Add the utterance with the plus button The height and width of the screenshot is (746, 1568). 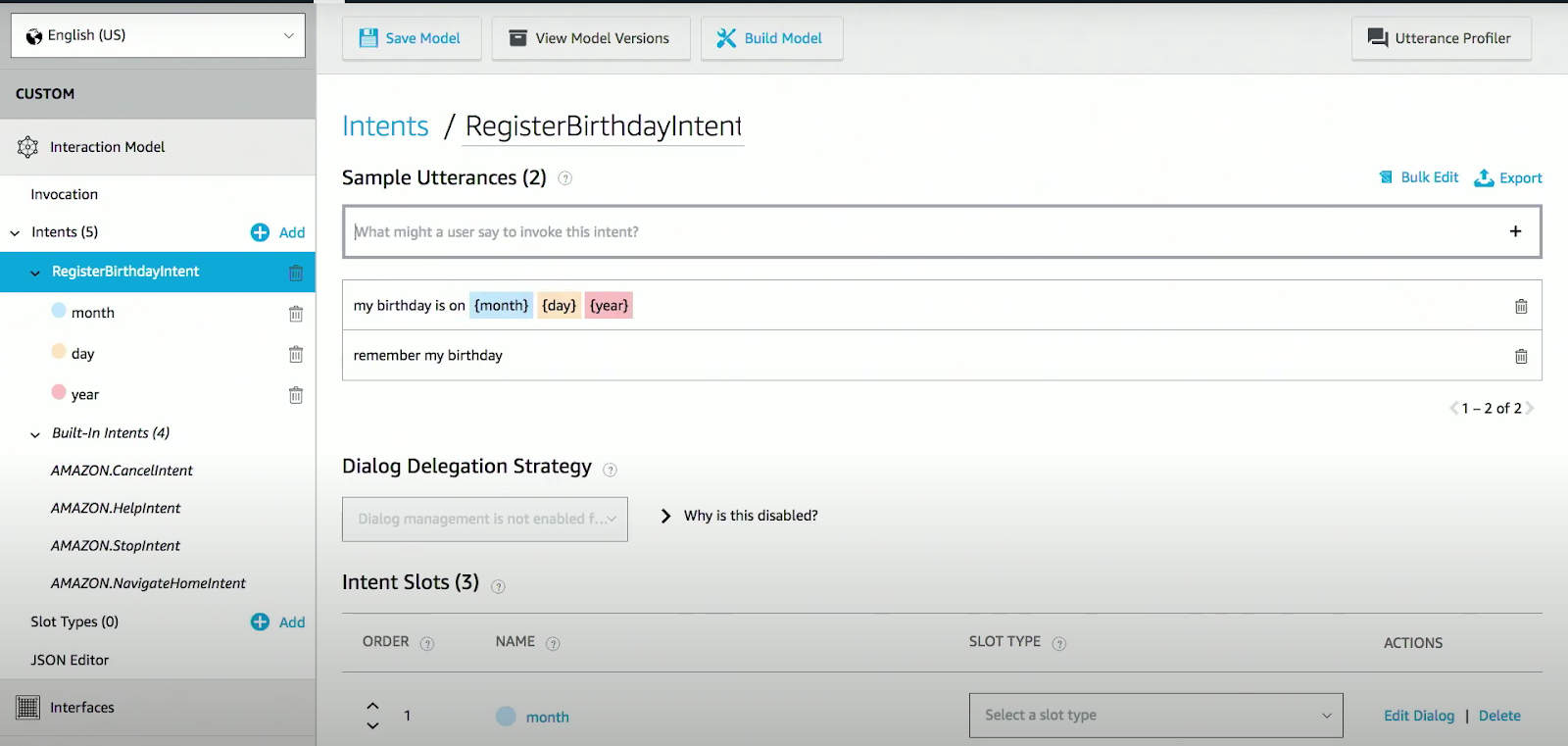point(1515,231)
